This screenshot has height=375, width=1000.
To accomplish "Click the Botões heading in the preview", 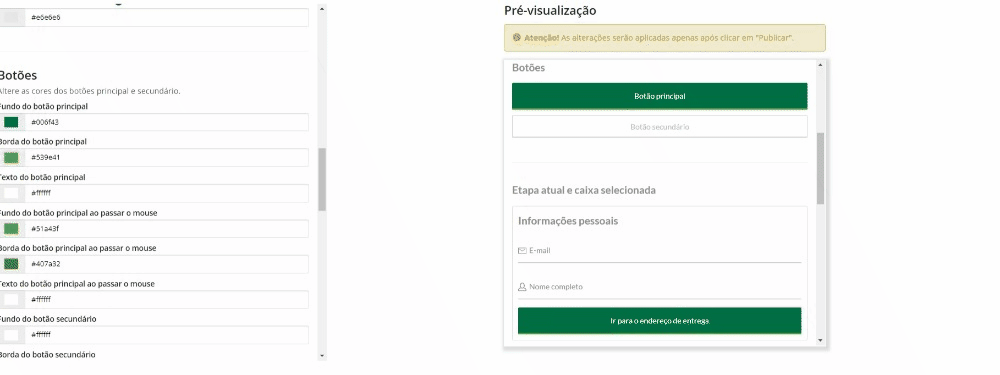I will click(529, 68).
